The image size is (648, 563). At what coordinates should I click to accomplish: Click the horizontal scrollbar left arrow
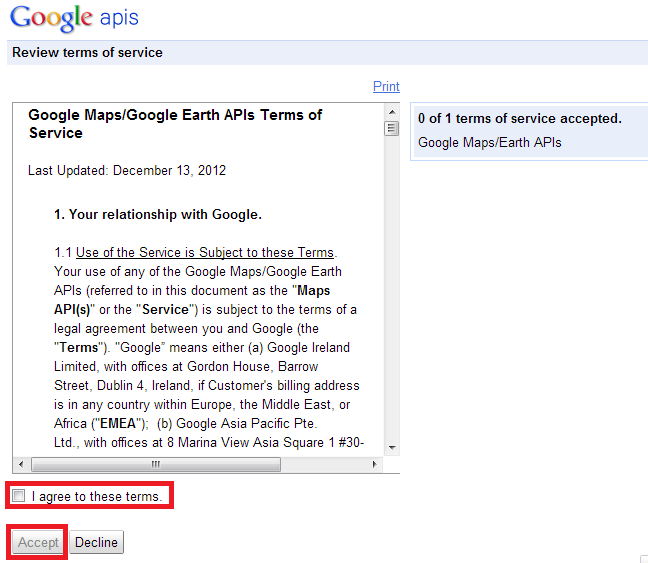[x=21, y=464]
